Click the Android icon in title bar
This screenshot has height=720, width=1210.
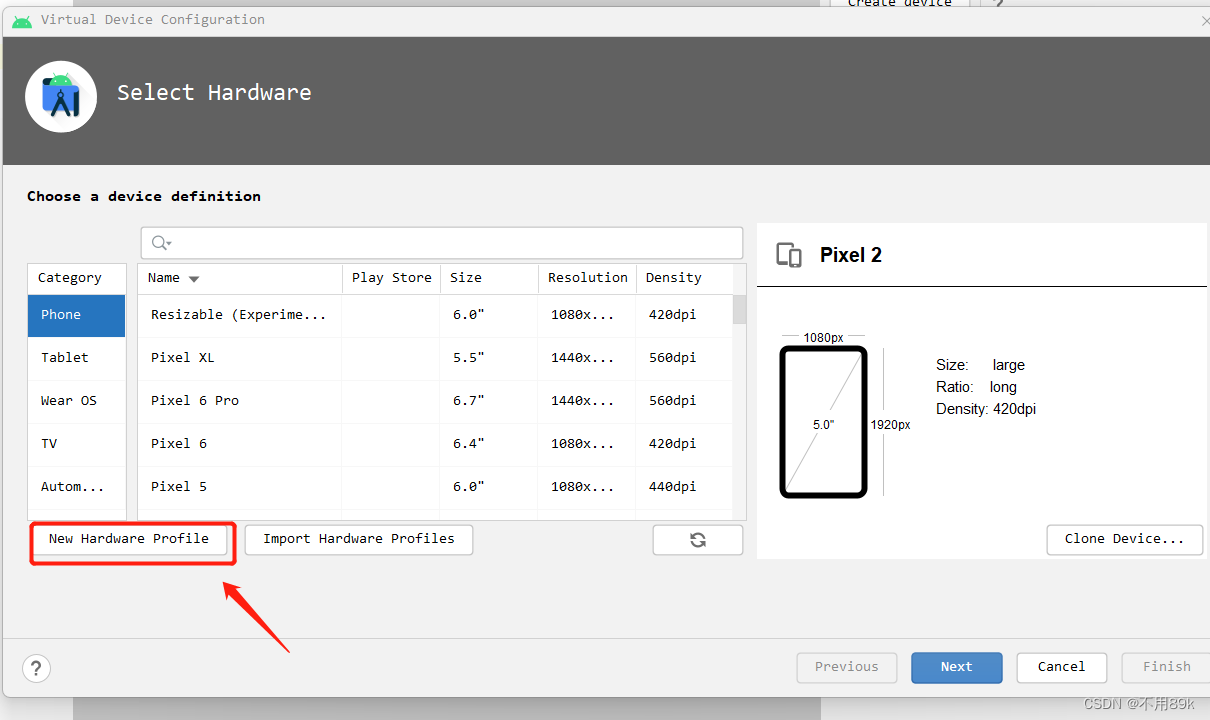point(22,20)
